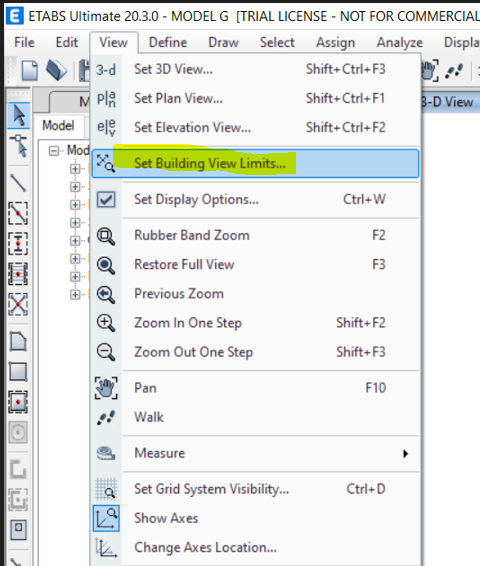
Task: Click the restore full view magnifier icon
Action: pyautogui.click(x=106, y=265)
